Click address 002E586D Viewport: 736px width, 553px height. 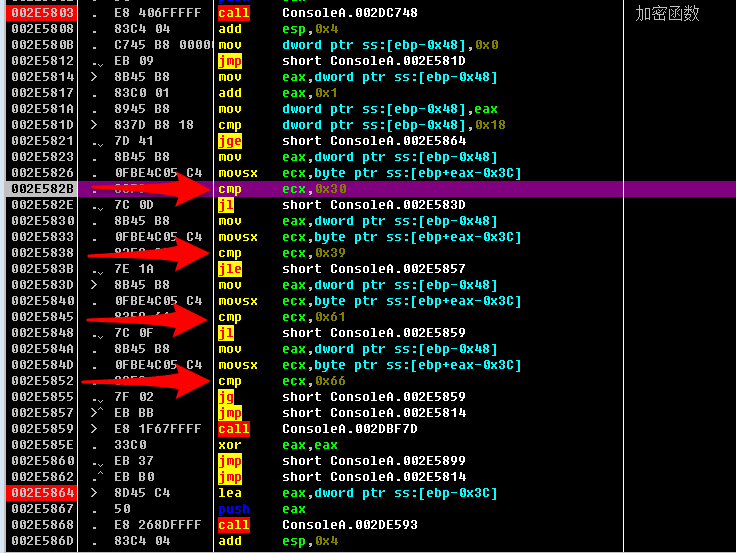click(x=42, y=540)
